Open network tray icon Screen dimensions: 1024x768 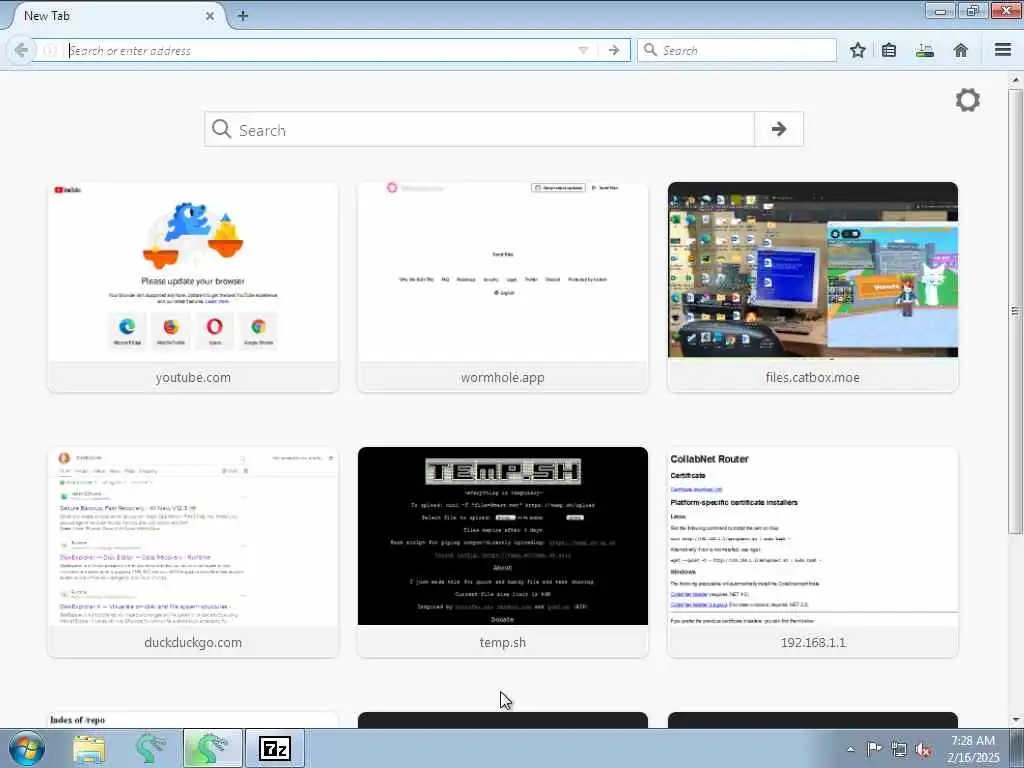click(899, 750)
